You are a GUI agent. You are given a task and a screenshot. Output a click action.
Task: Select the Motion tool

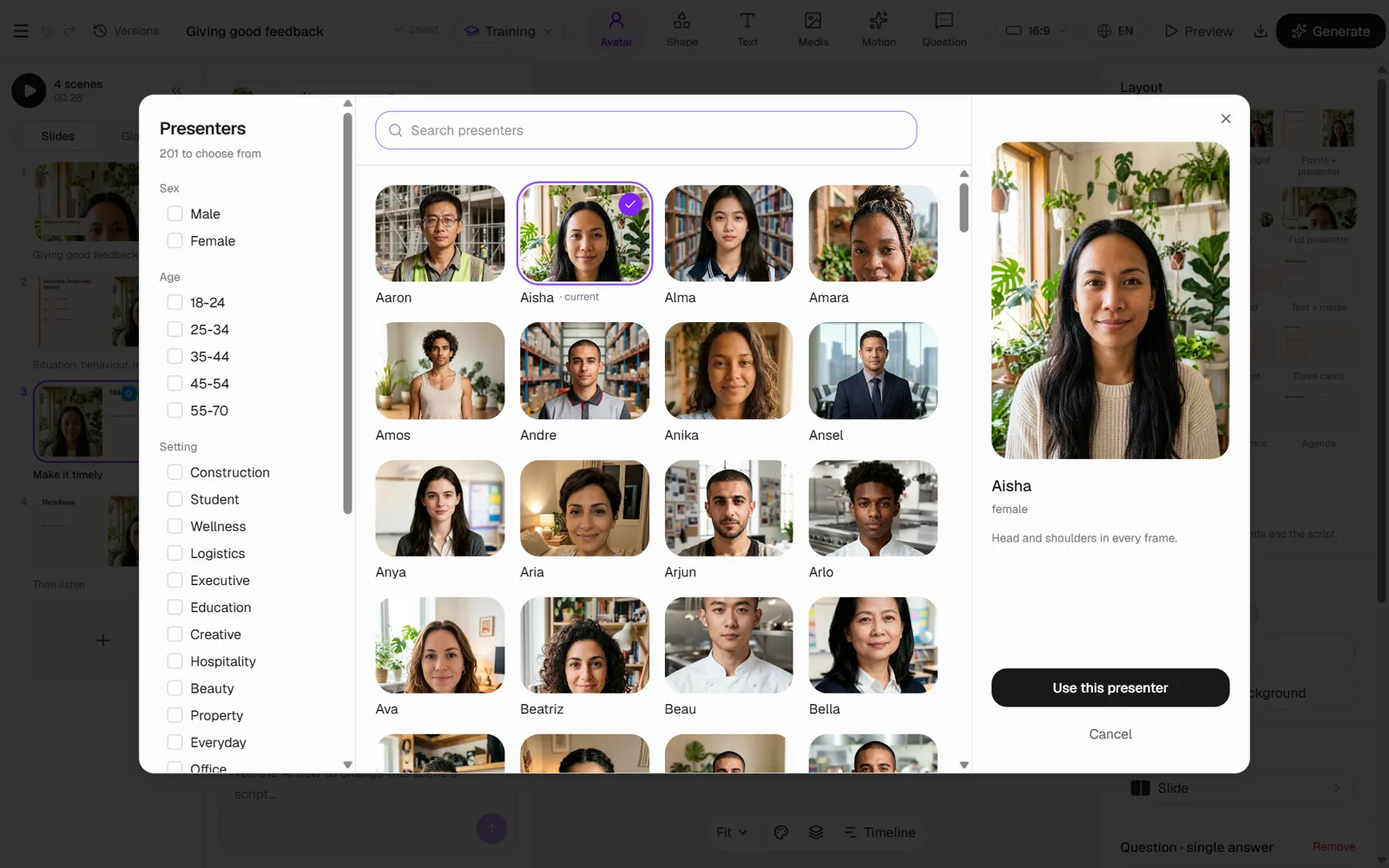(x=879, y=30)
